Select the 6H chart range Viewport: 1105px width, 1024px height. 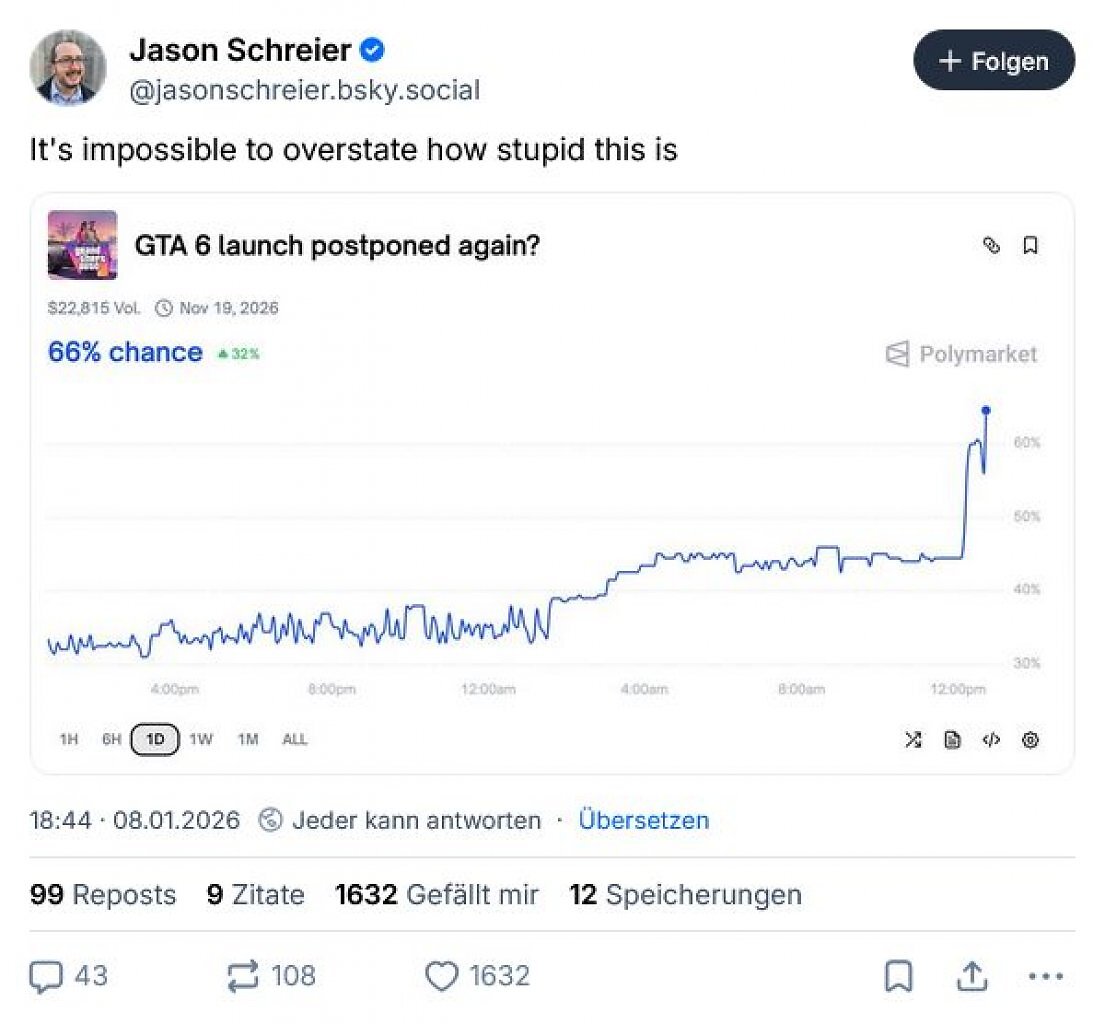coord(111,739)
